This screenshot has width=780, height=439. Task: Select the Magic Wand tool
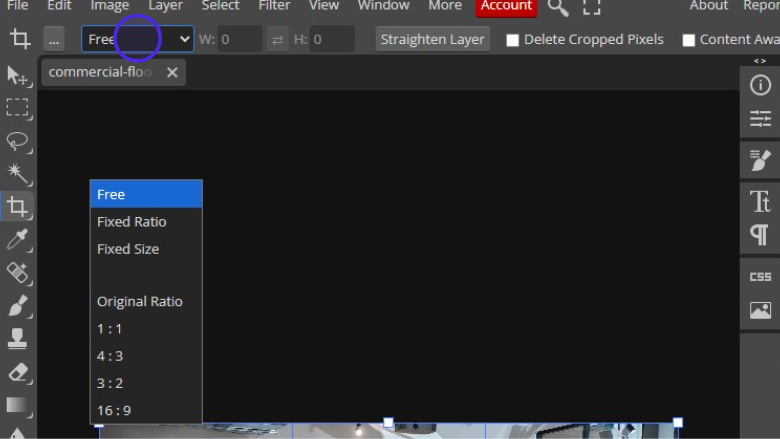18,174
